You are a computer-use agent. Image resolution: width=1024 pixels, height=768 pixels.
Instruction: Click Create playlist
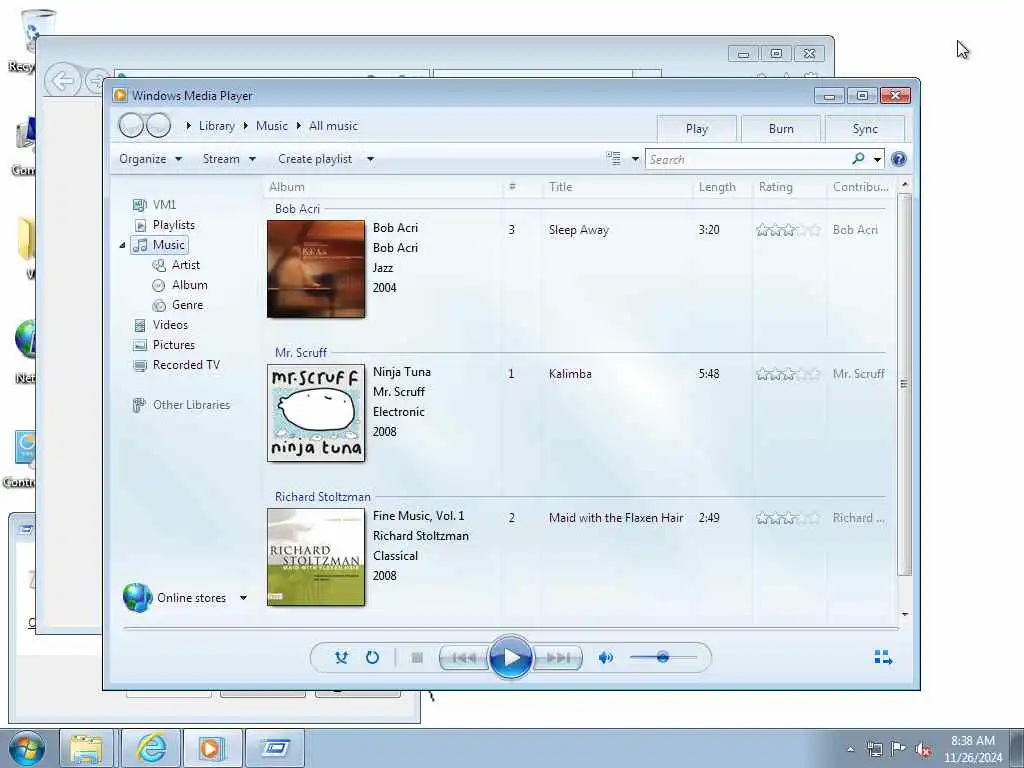[x=315, y=159]
